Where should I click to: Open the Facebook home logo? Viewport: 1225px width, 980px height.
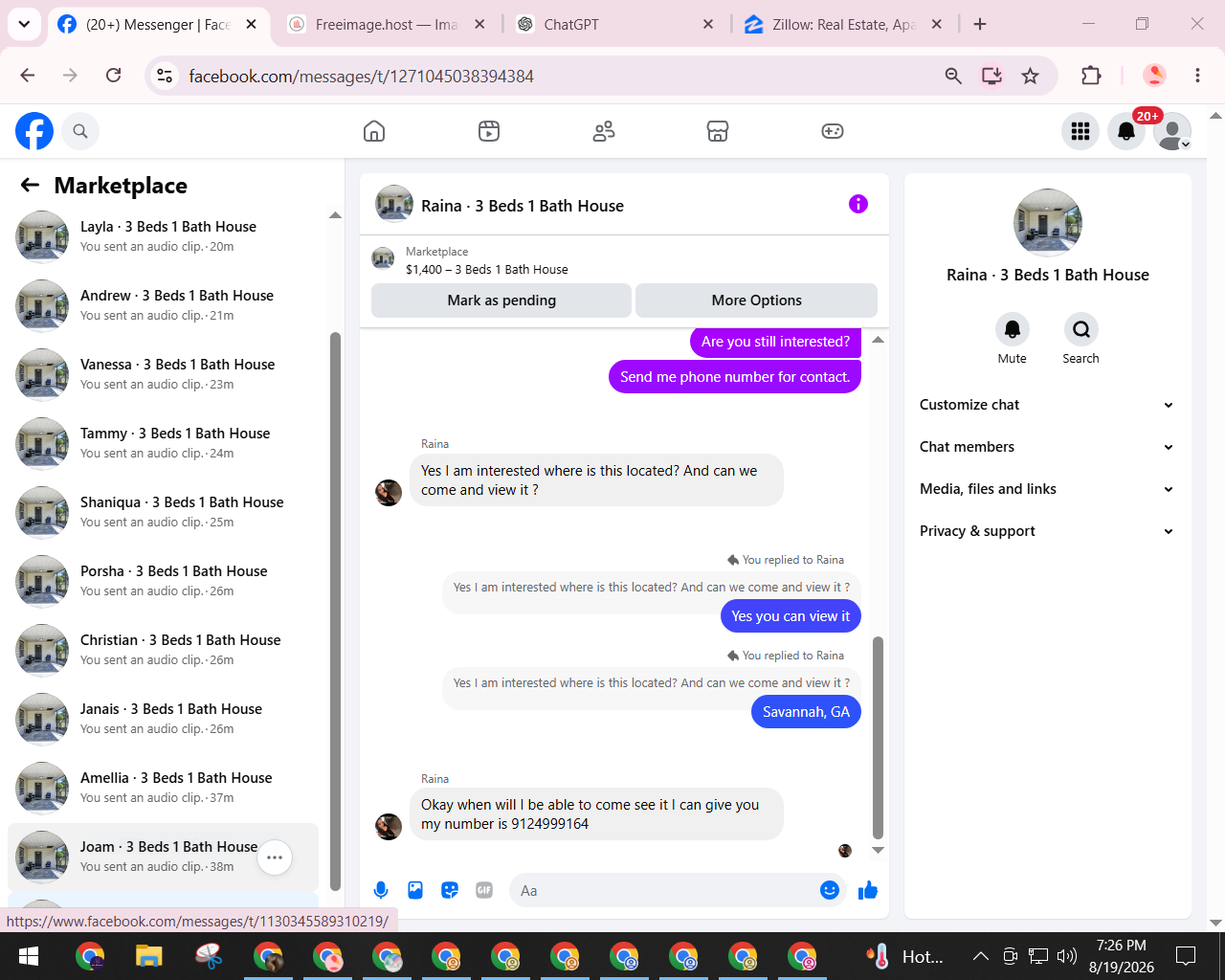[x=34, y=131]
